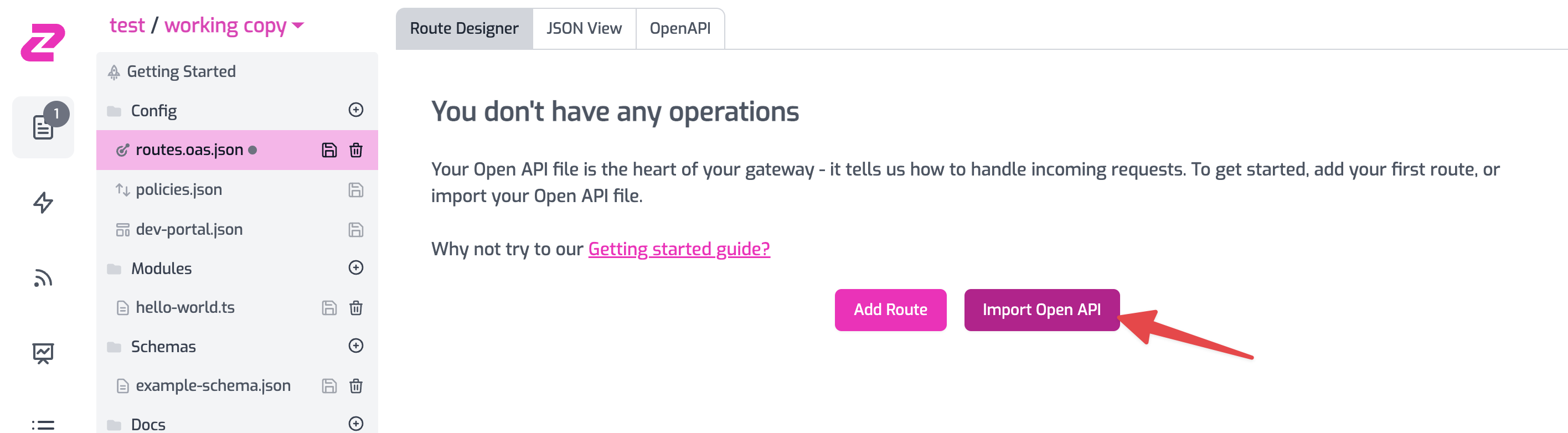The height and width of the screenshot is (433, 1568).
Task: Delete example-schema.json using trash icon
Action: click(x=356, y=385)
